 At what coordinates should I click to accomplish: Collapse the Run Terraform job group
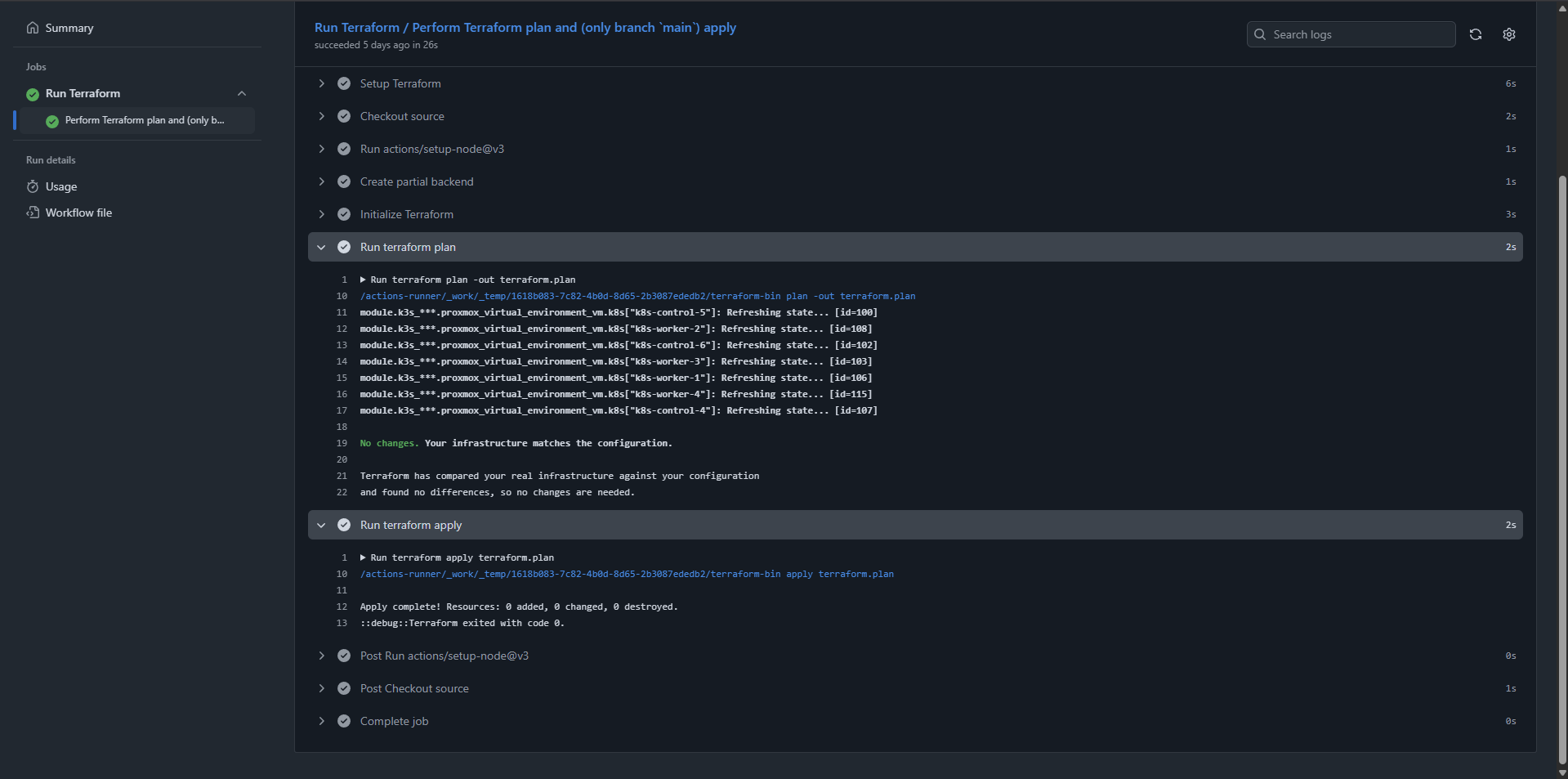pos(242,94)
